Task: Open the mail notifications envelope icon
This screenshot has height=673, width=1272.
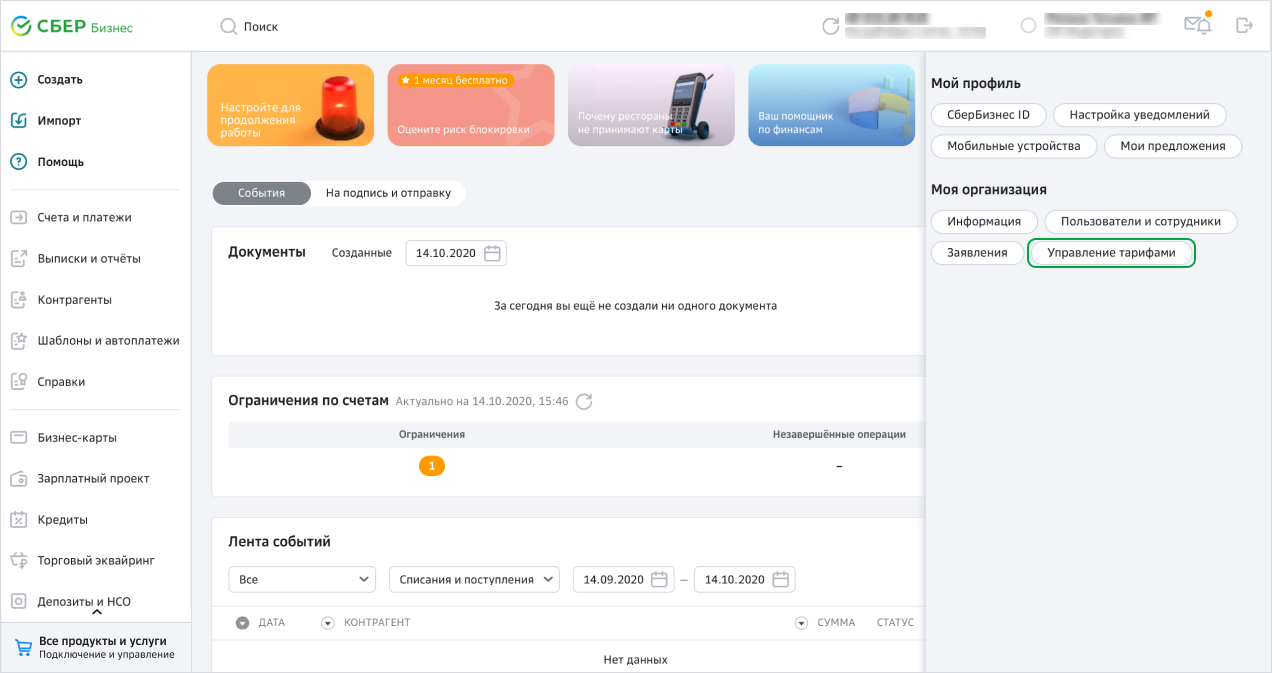Action: click(1197, 25)
